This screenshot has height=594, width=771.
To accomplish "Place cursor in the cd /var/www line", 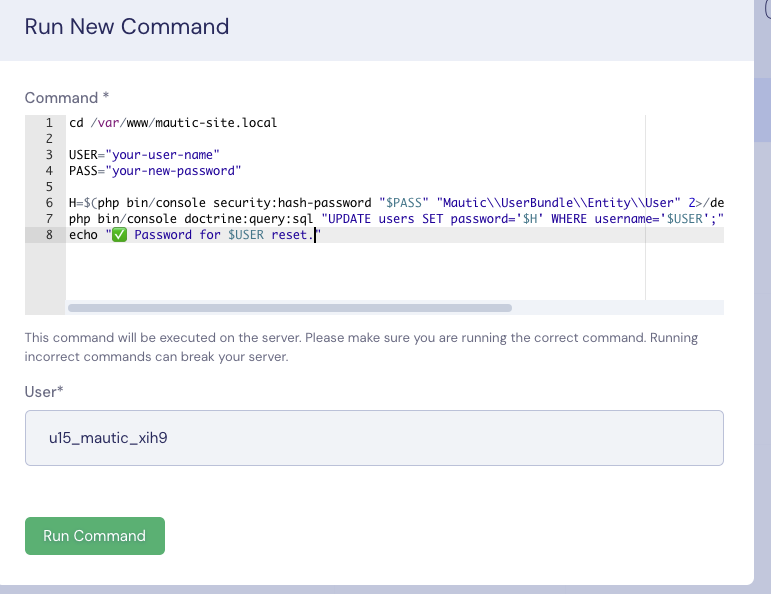I will [173, 122].
